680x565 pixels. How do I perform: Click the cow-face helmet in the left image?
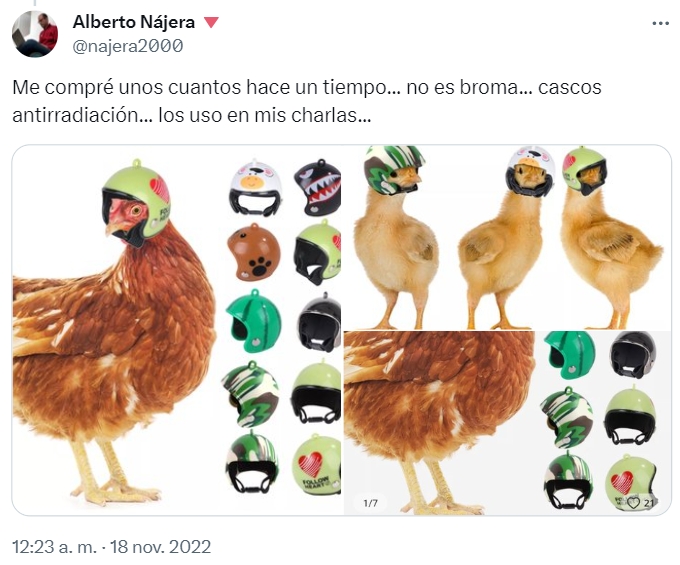(x=255, y=188)
